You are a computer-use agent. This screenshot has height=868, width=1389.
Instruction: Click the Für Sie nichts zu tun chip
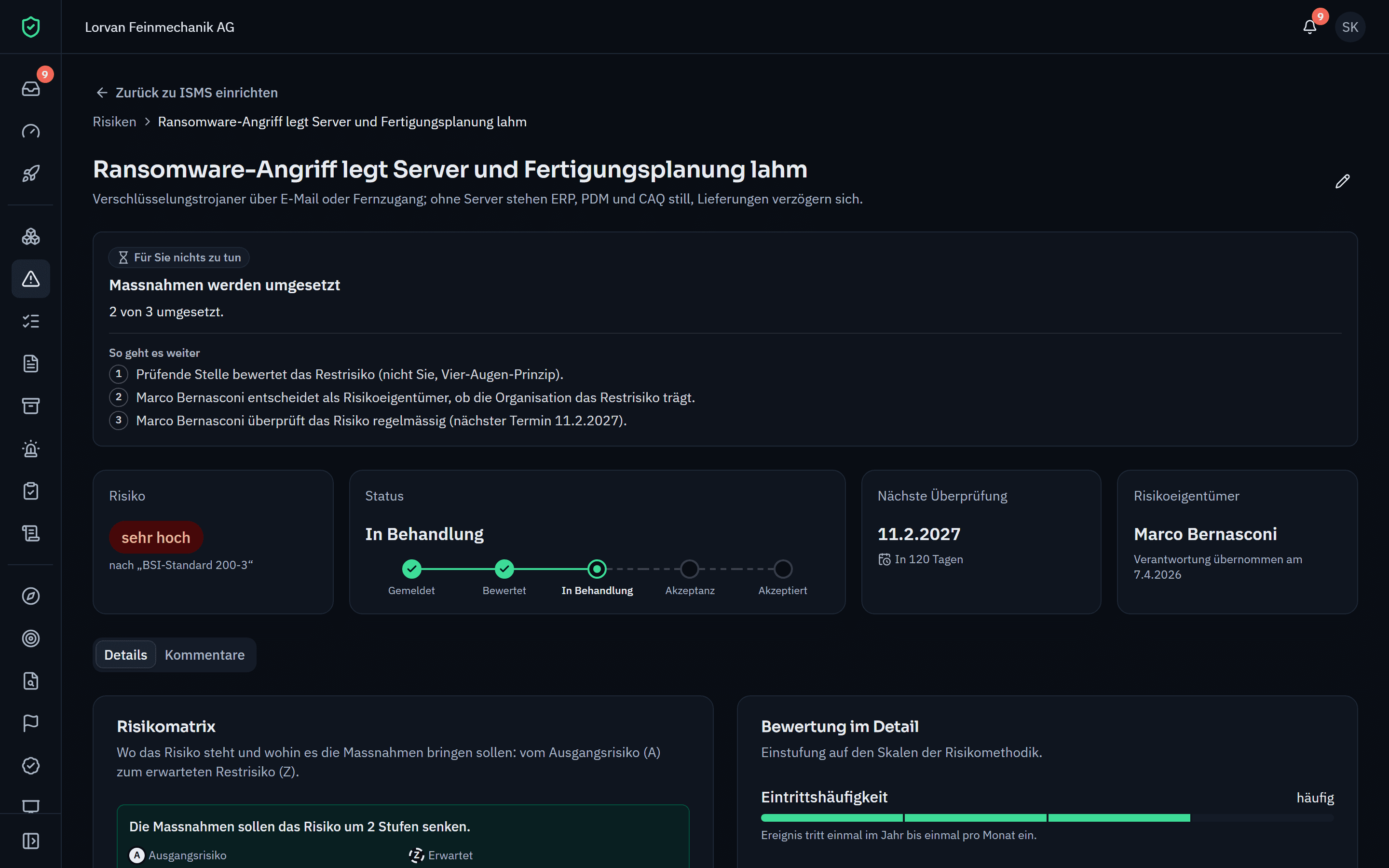click(179, 258)
